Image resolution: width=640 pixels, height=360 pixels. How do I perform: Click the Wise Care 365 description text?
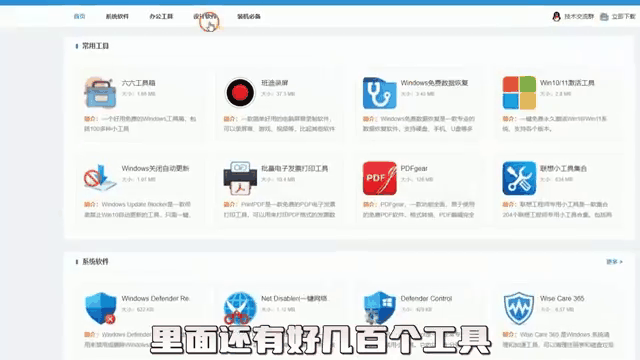tap(558, 340)
